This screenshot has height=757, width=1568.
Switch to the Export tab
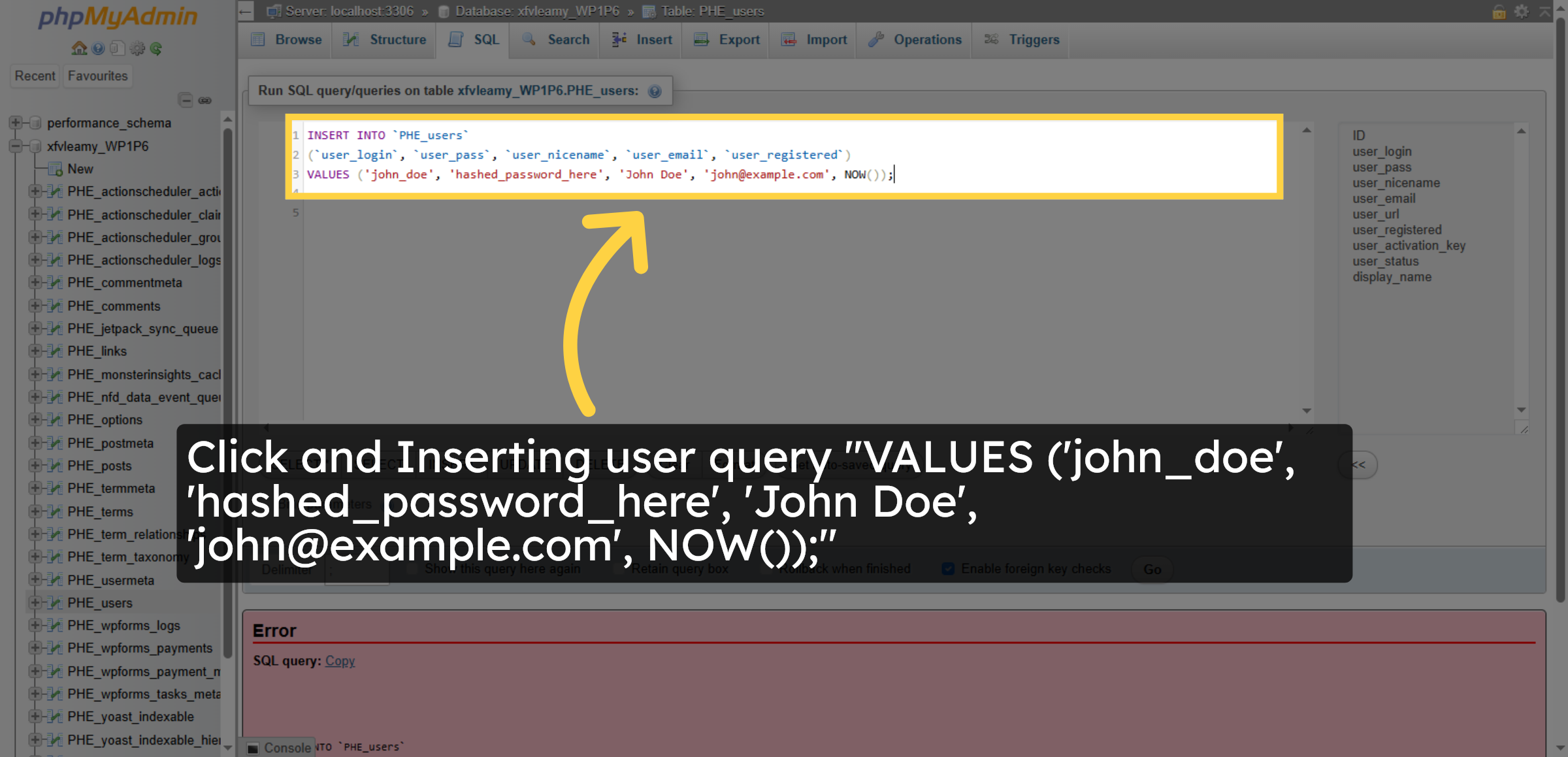(x=738, y=39)
